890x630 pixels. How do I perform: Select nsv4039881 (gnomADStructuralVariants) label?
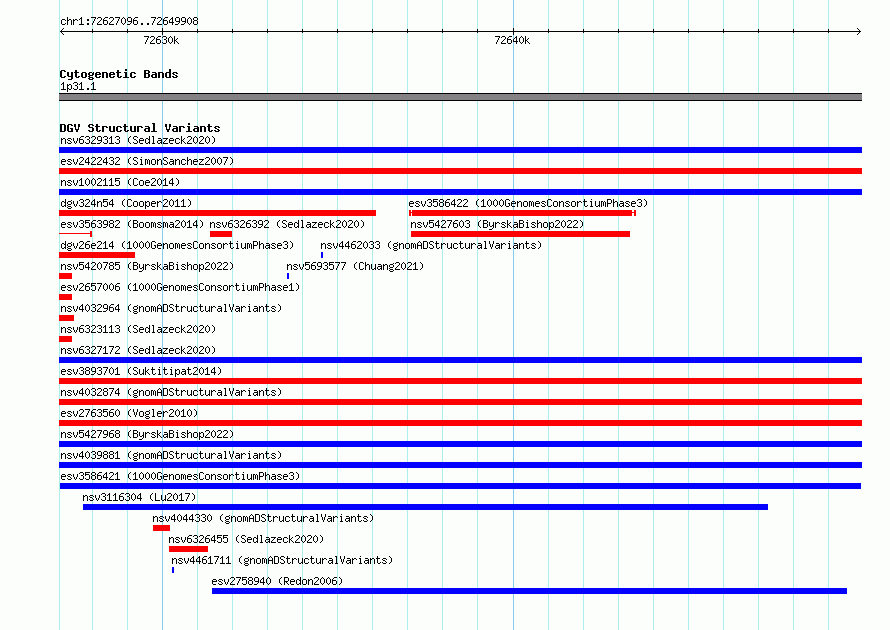click(171, 455)
